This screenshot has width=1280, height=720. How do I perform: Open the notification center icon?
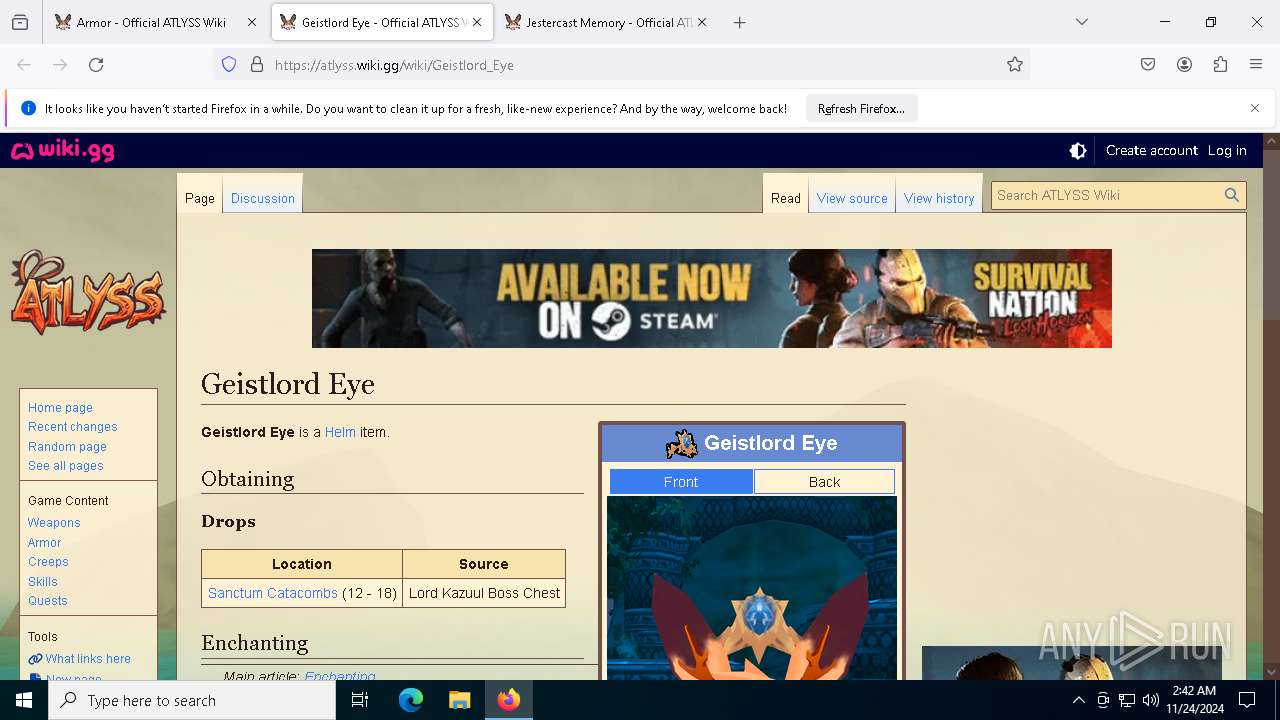[1247, 700]
